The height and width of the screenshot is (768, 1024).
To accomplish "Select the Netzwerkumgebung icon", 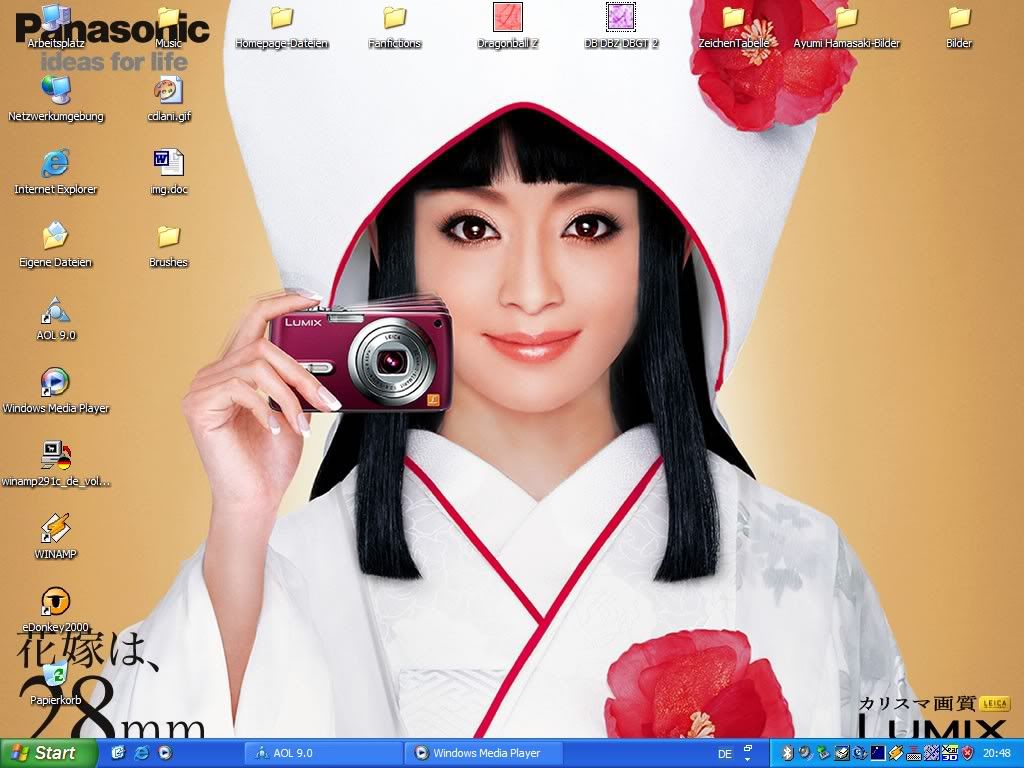I will tap(56, 99).
